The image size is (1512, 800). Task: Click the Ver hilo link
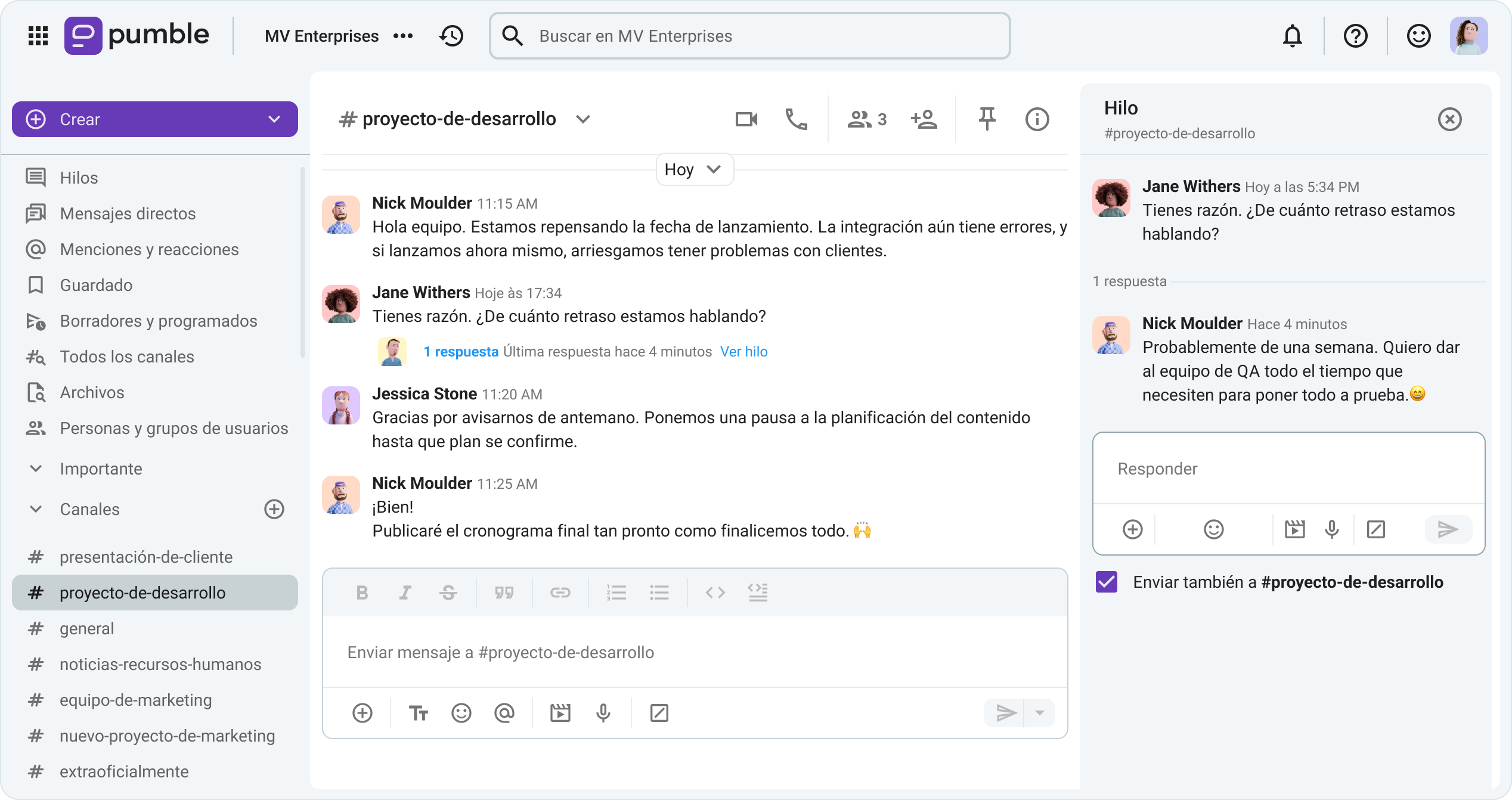(x=743, y=352)
